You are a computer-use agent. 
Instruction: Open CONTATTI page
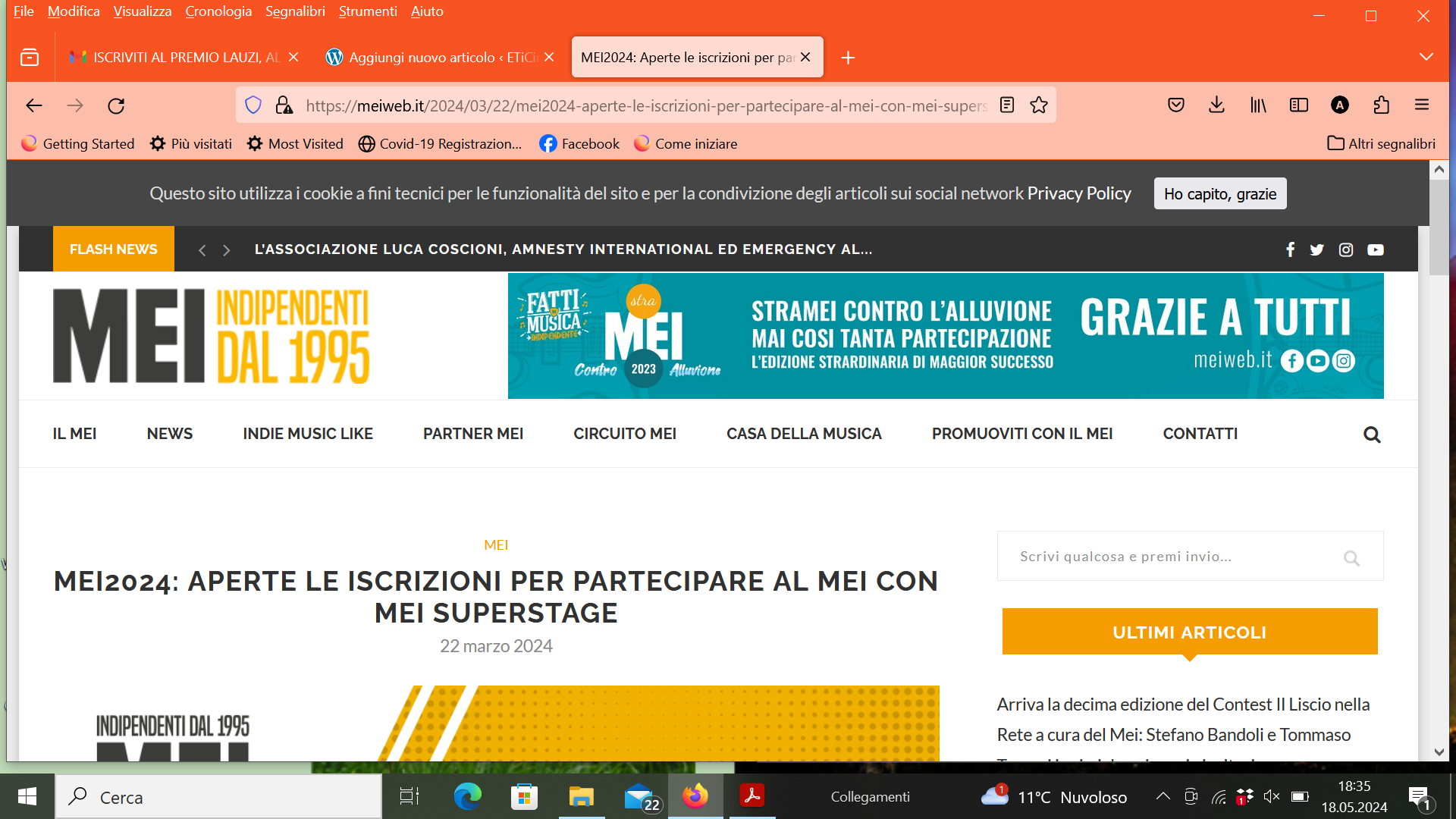click(x=1200, y=434)
